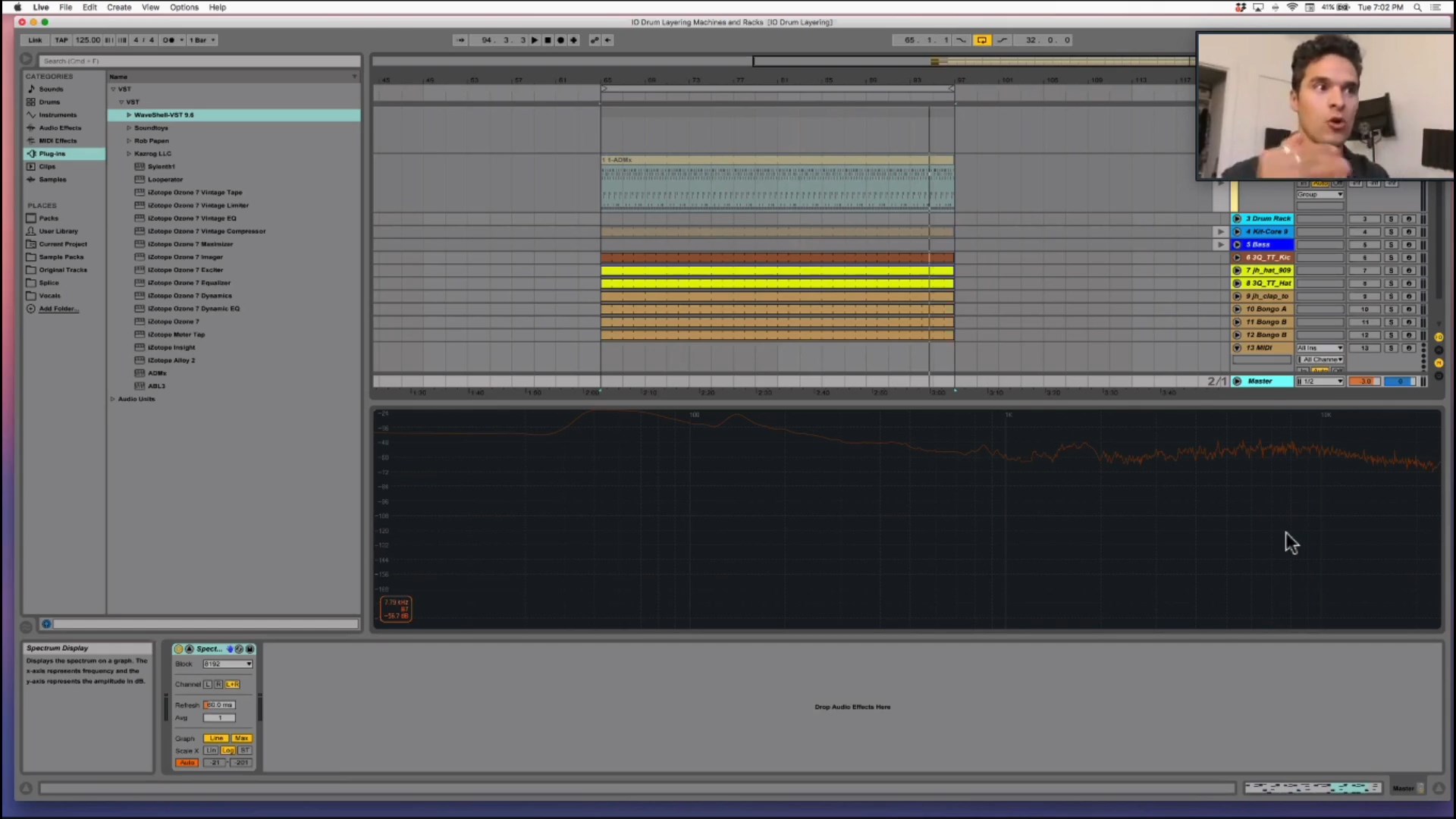
Task: Open macOS Spotlight search icon
Action: 1417,8
